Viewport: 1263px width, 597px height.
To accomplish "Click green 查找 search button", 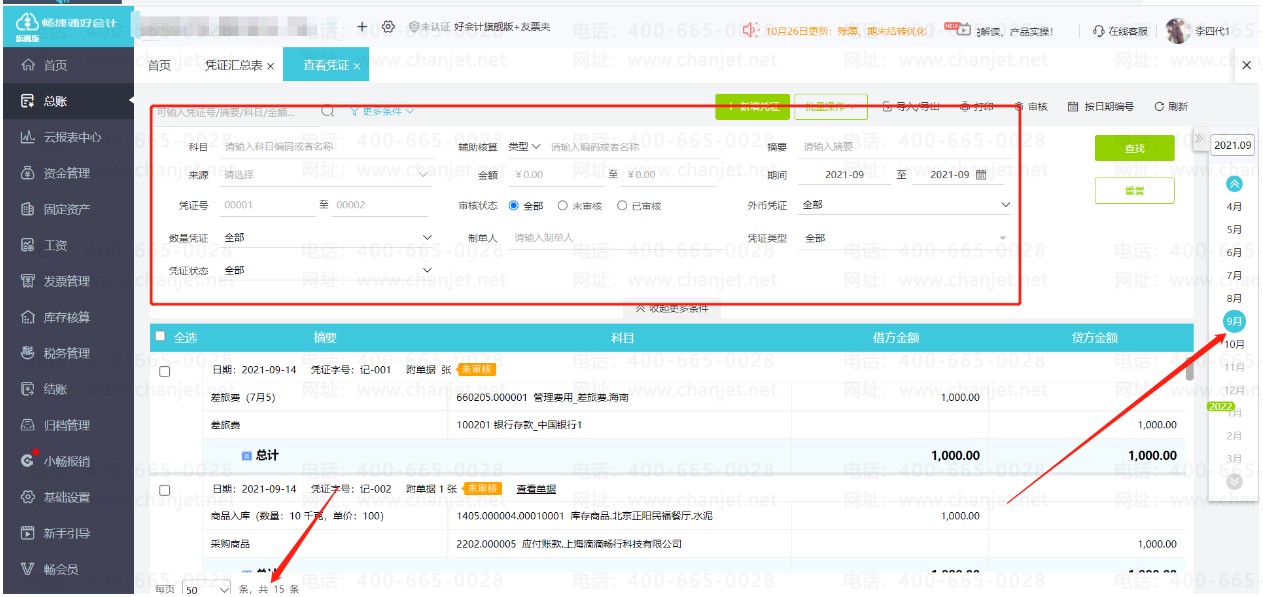I will [x=1134, y=148].
